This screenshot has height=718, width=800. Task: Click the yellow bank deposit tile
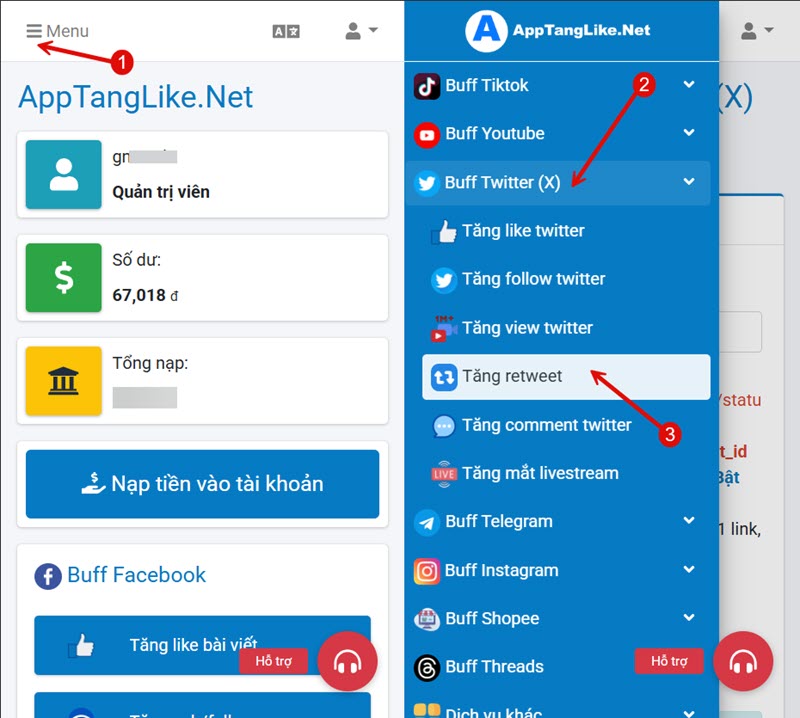(x=64, y=381)
